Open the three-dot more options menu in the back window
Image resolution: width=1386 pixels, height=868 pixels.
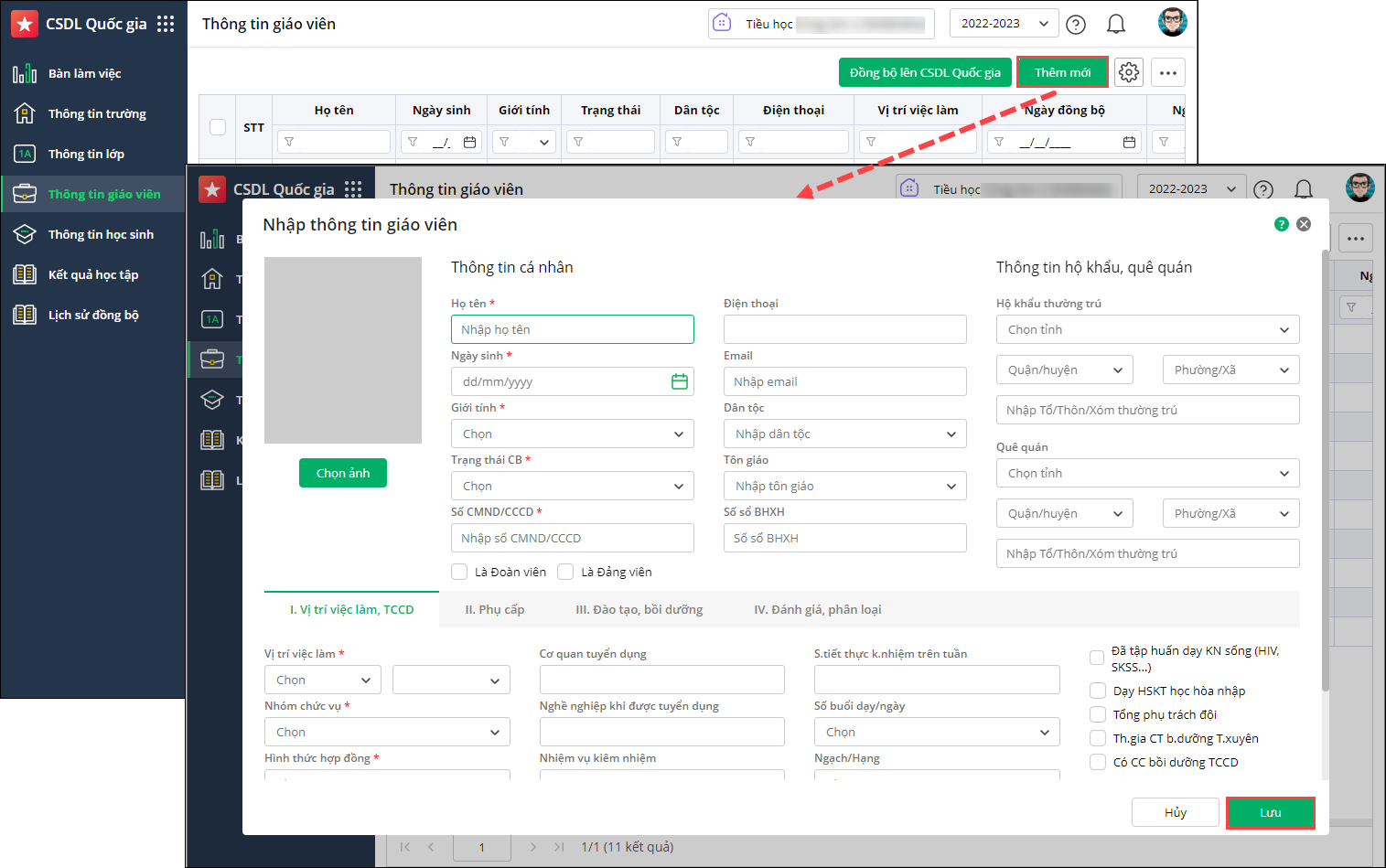1168,72
